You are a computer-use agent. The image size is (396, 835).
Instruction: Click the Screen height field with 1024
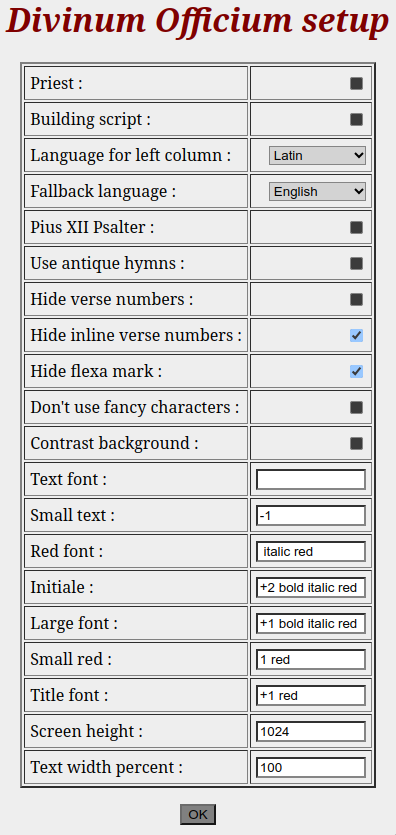pos(311,731)
